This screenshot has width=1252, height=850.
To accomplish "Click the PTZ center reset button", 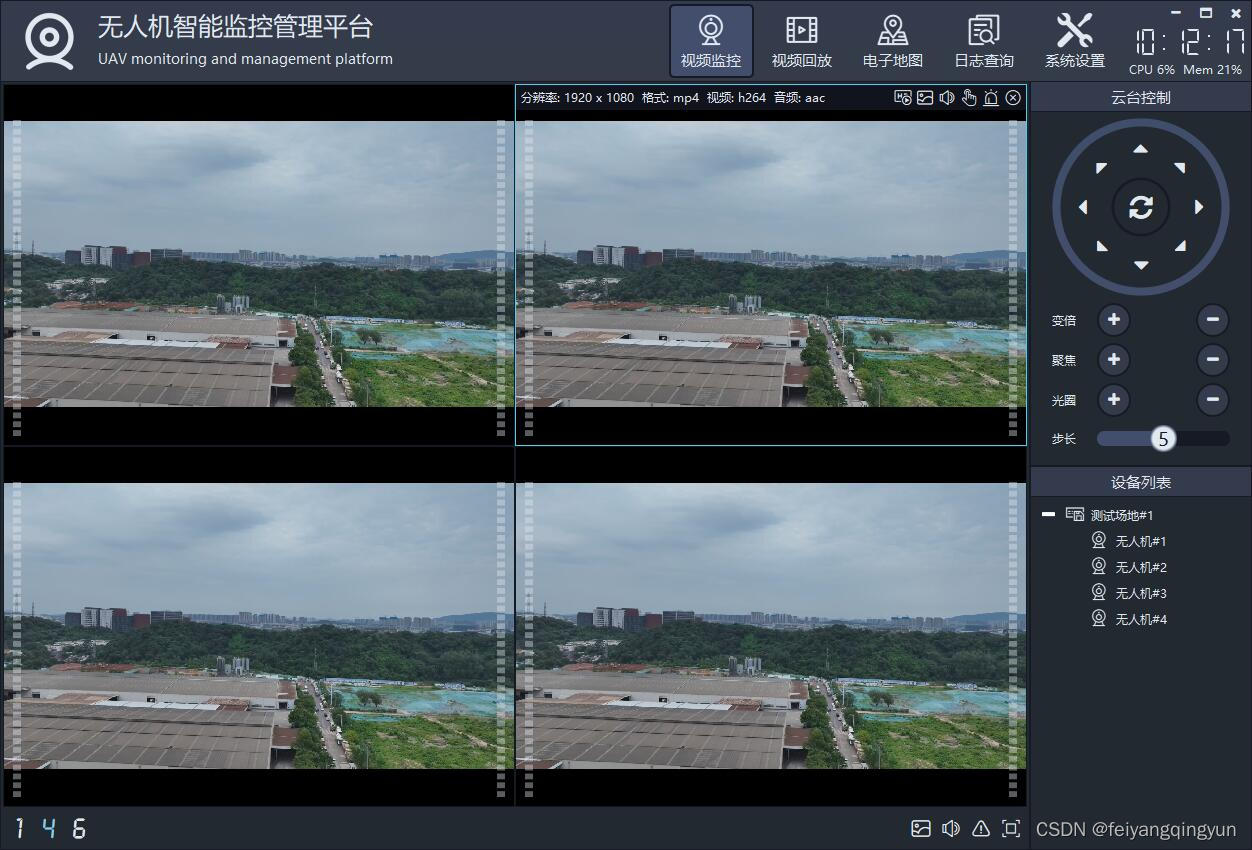I will (x=1141, y=207).
